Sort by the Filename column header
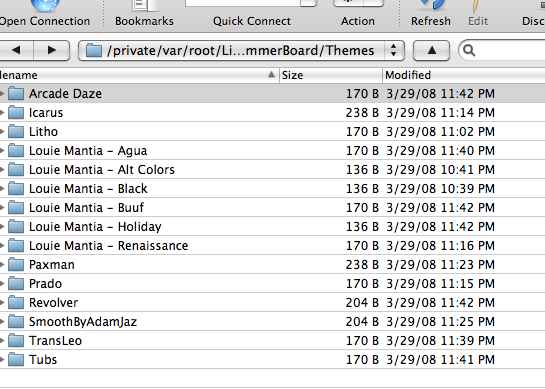The height and width of the screenshot is (389, 545). click(139, 75)
